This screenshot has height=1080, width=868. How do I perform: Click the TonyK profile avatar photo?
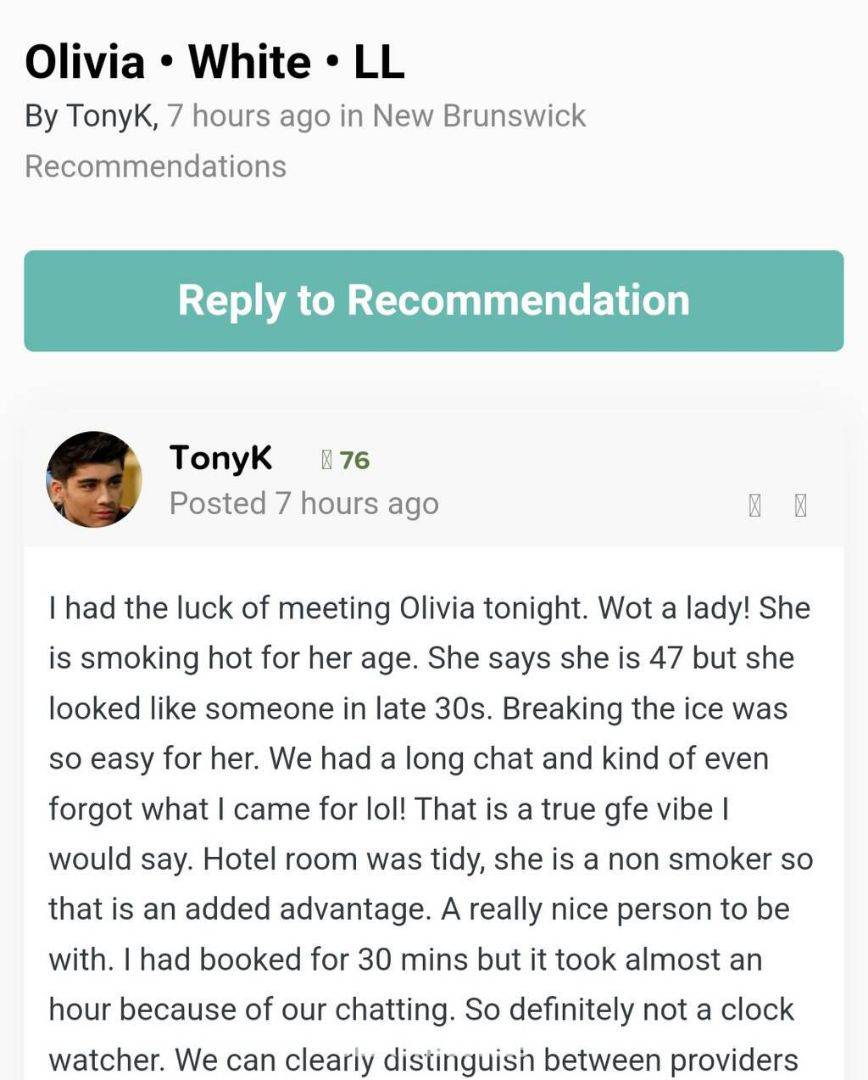(93, 479)
